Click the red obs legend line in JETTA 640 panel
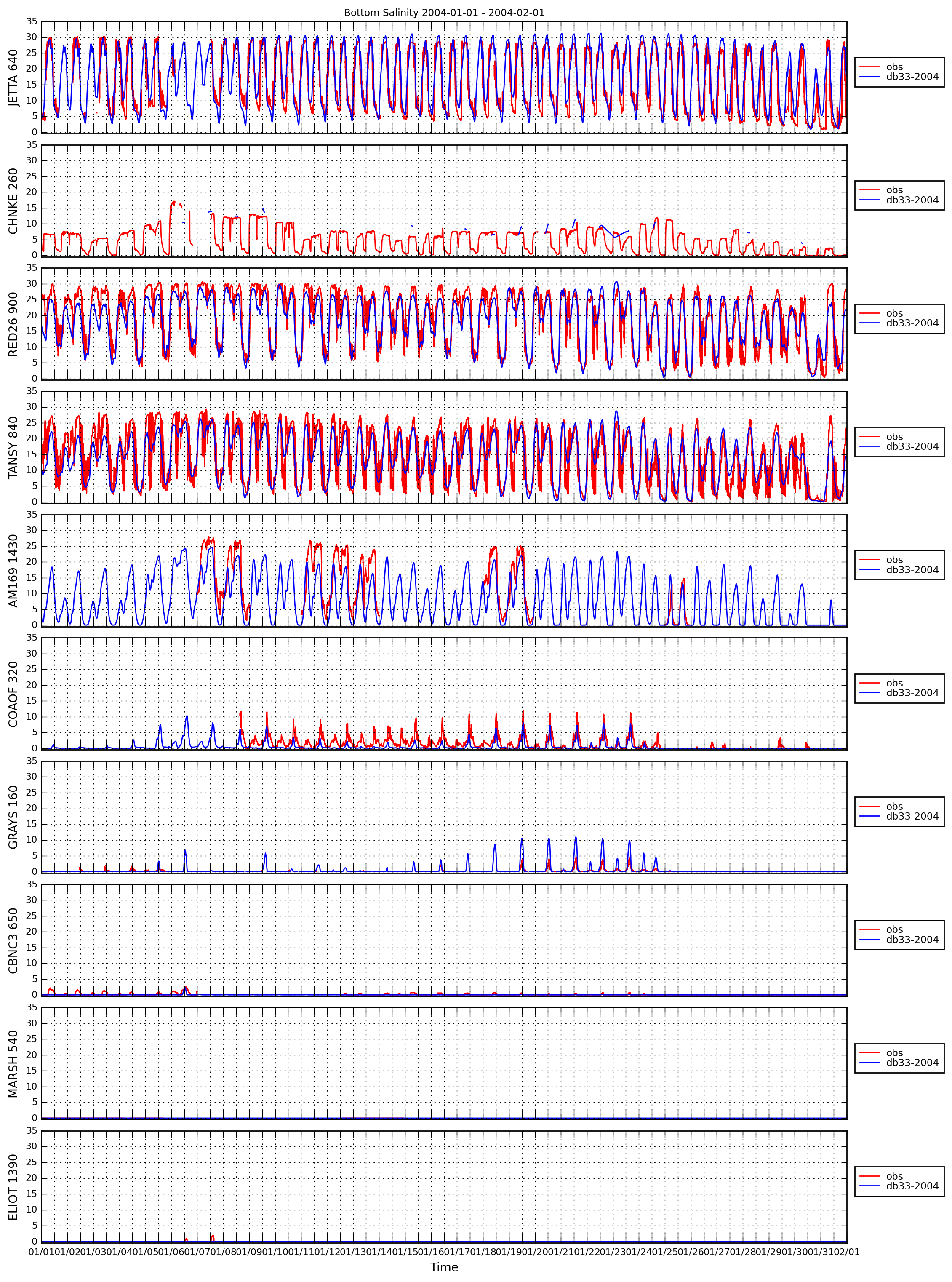Image resolution: width=952 pixels, height=1282 pixels. [x=869, y=67]
